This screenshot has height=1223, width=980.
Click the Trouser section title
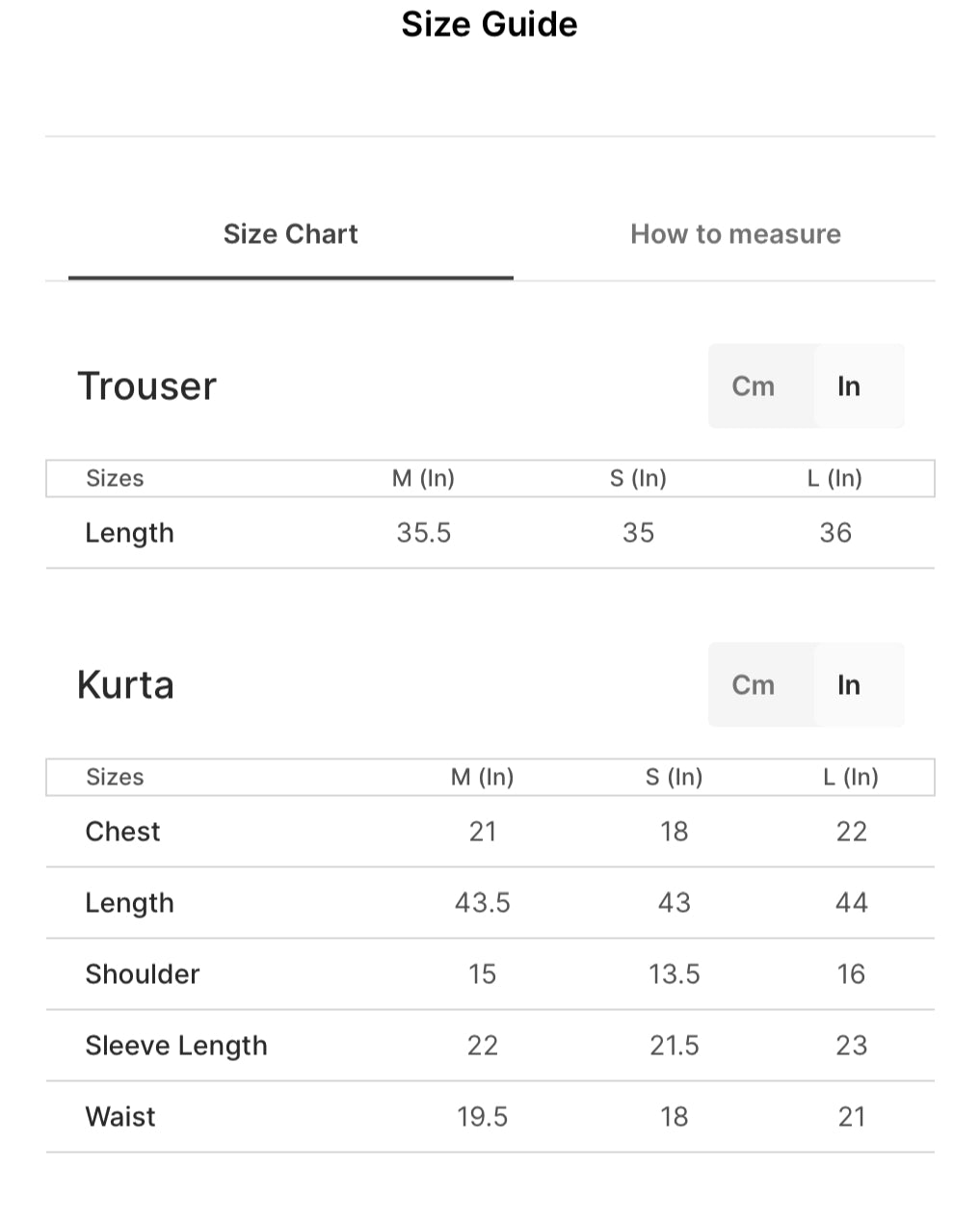(146, 386)
